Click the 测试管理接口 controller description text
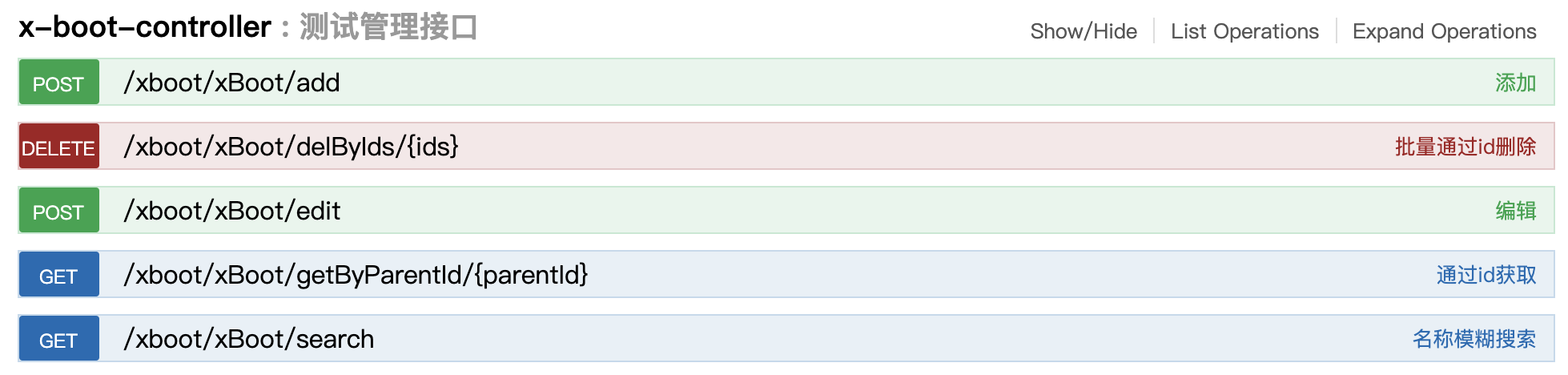Screen dimensions: 1568x375 tap(388, 27)
